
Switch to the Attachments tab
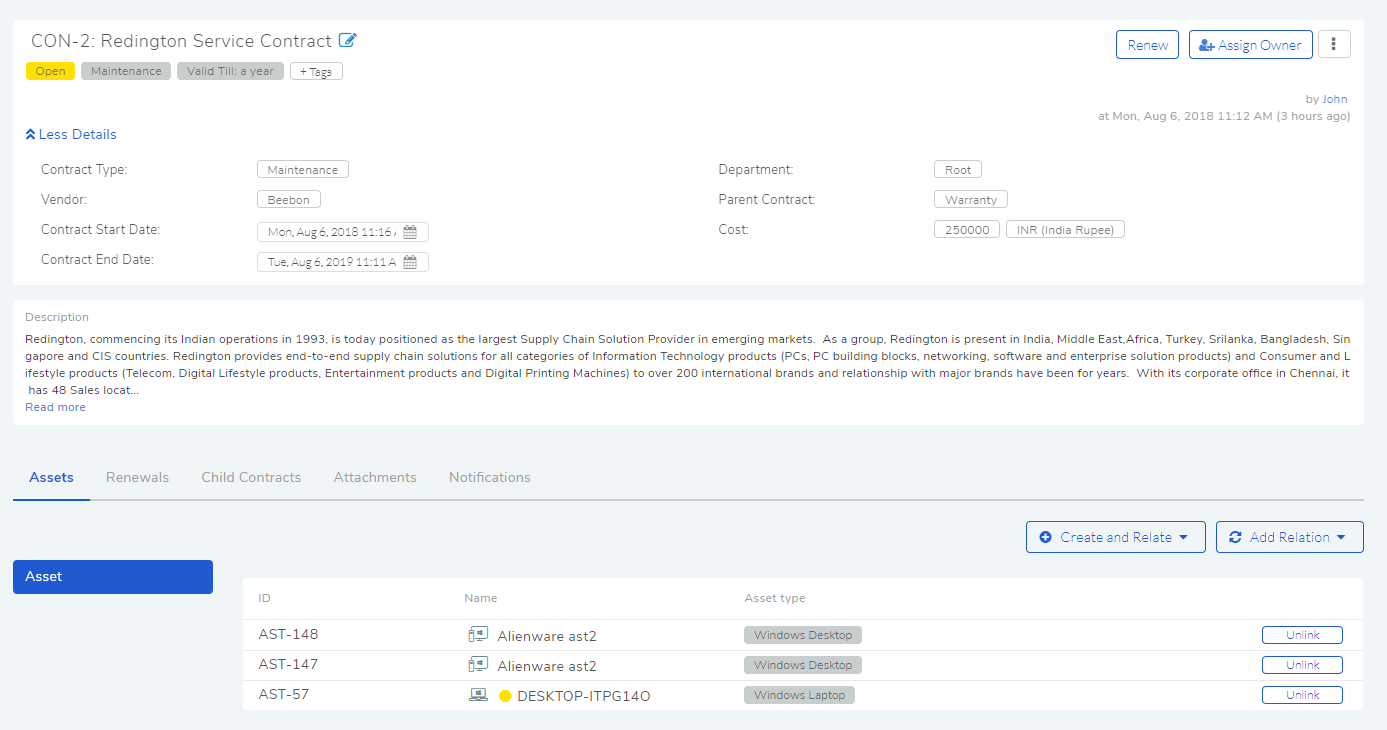click(375, 477)
